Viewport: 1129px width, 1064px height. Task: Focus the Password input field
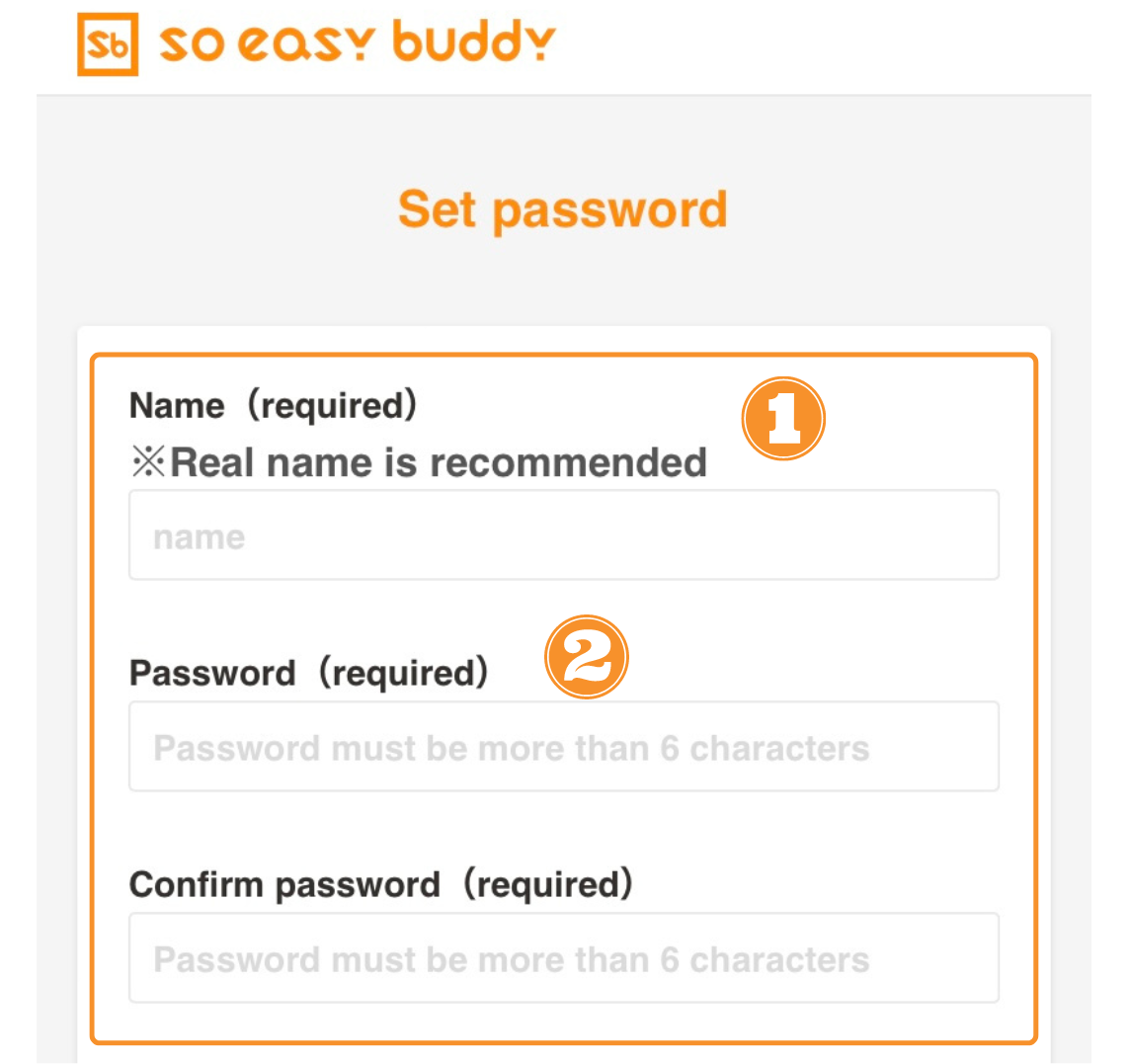click(x=564, y=746)
